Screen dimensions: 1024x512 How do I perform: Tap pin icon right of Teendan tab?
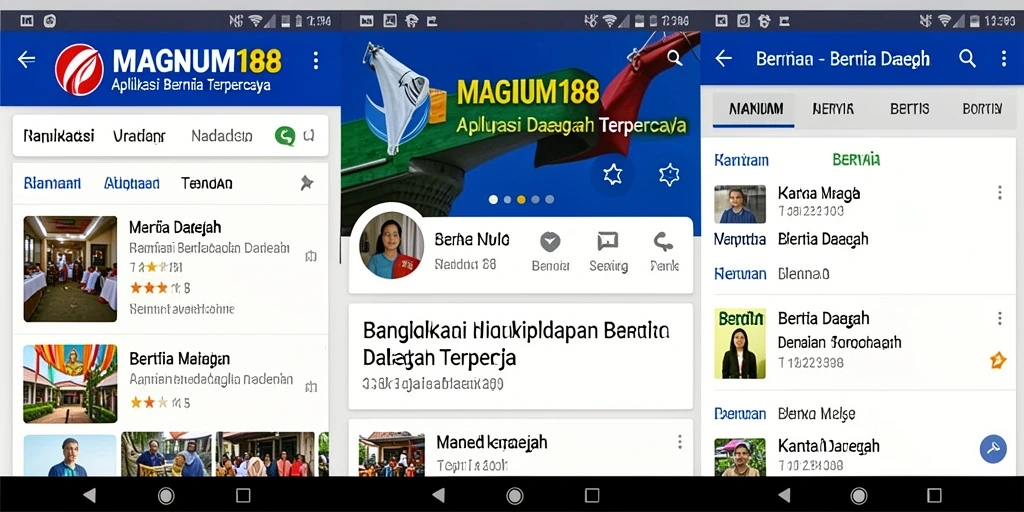306,183
